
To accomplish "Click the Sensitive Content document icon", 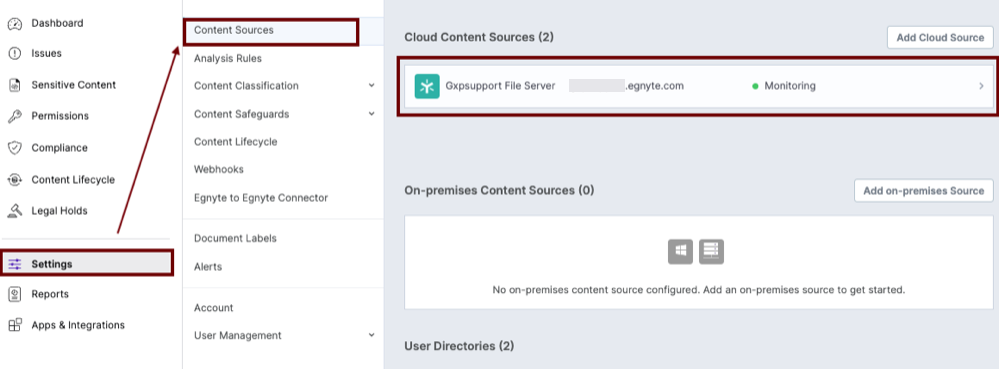I will (x=15, y=85).
